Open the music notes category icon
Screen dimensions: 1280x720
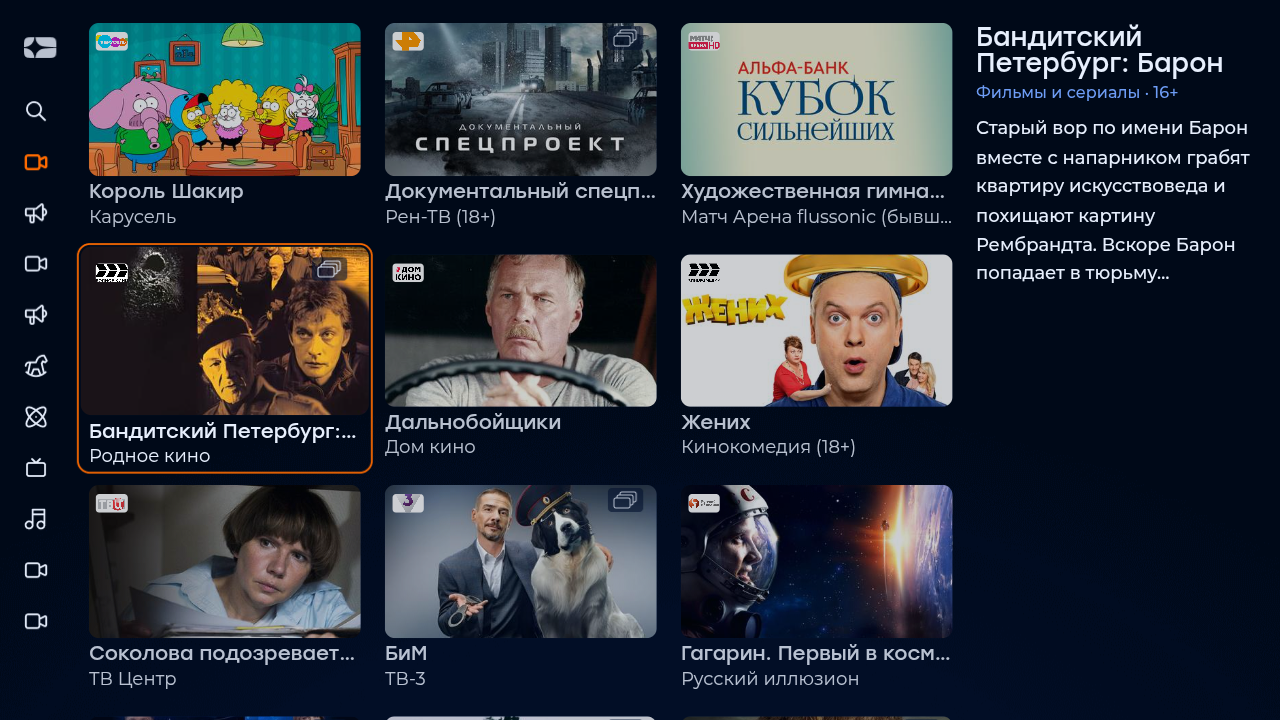click(x=36, y=519)
